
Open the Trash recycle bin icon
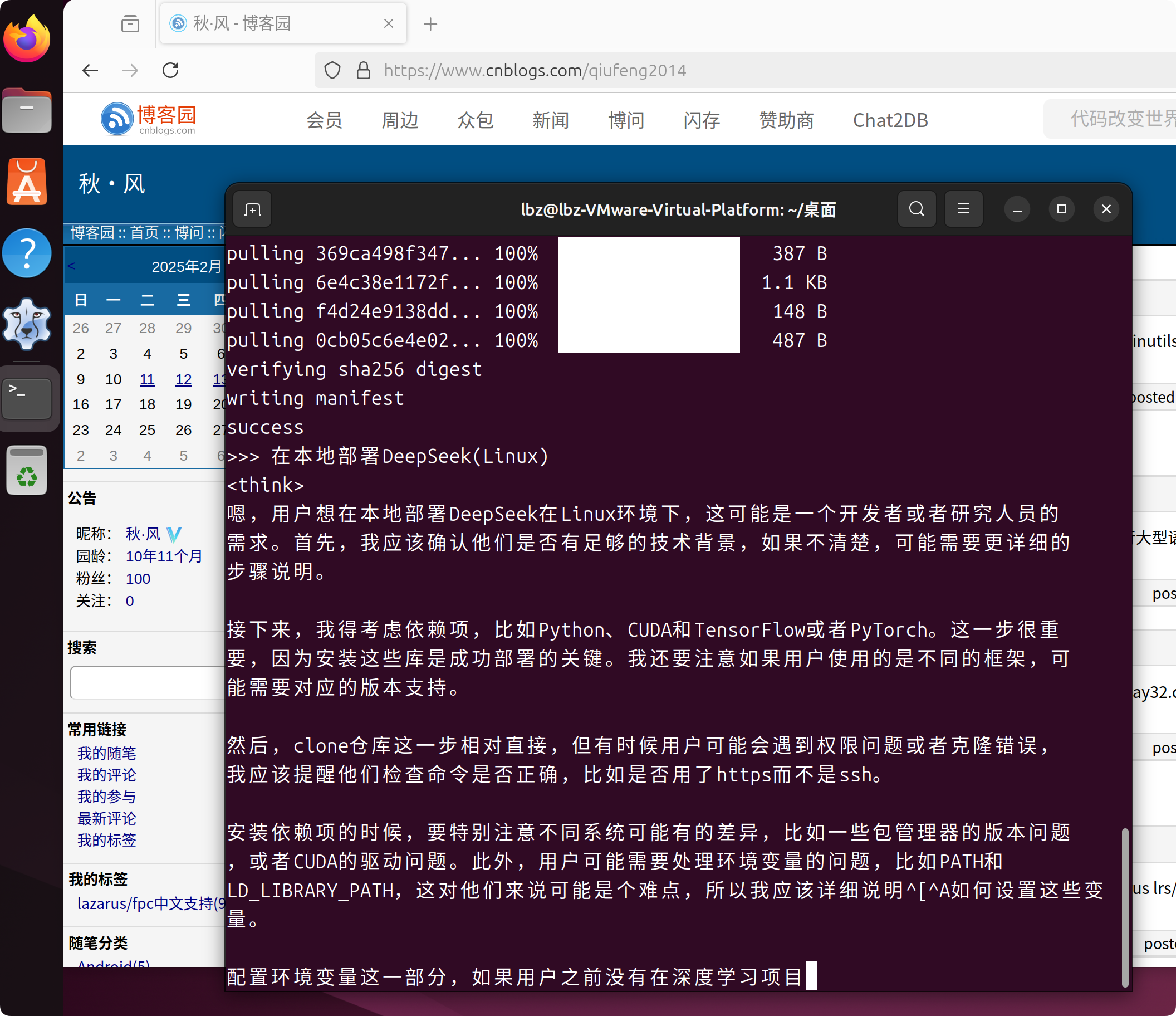click(27, 470)
